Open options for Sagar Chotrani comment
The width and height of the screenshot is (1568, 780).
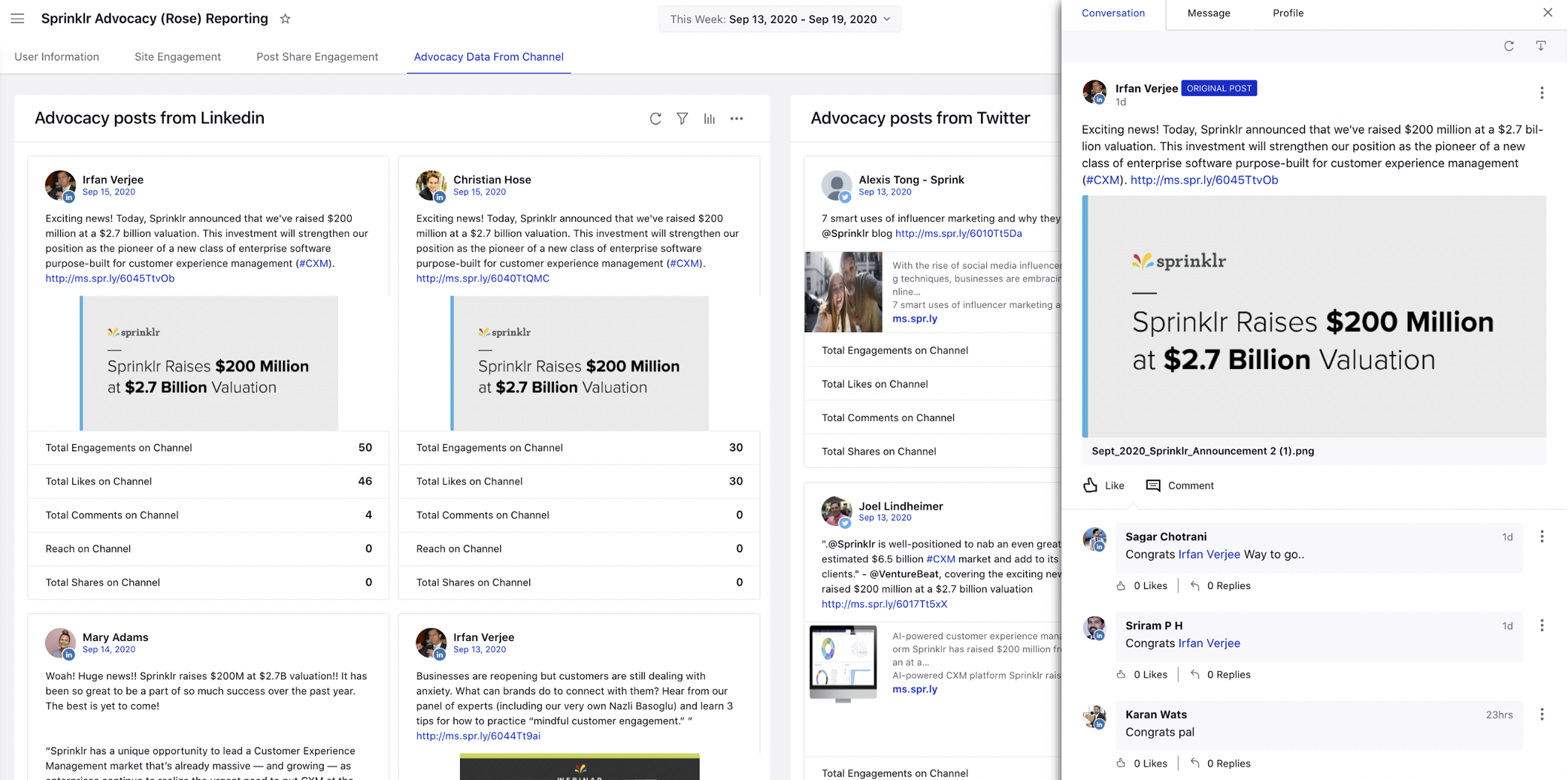1542,537
